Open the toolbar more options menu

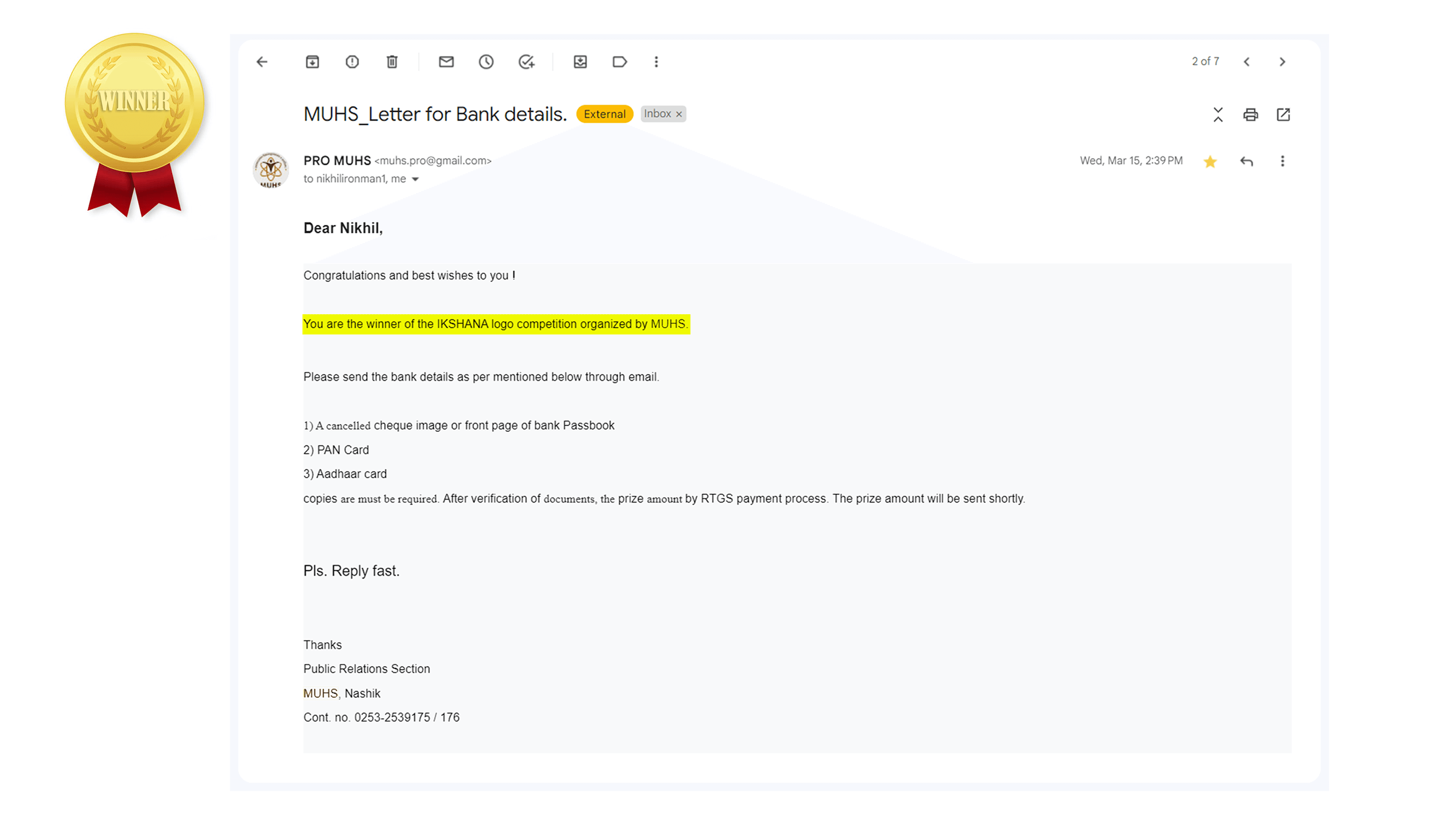point(656,61)
